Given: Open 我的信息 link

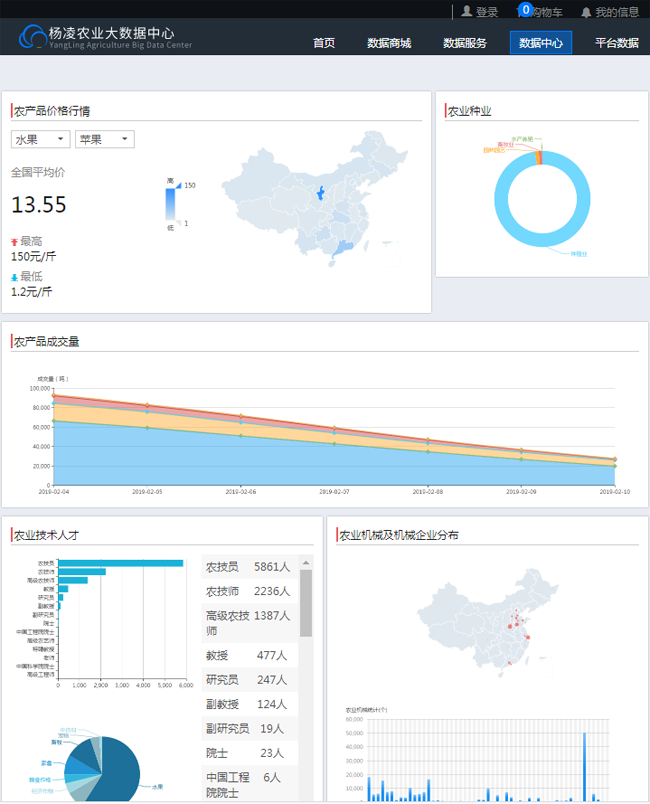Looking at the screenshot, I should click(x=617, y=12).
